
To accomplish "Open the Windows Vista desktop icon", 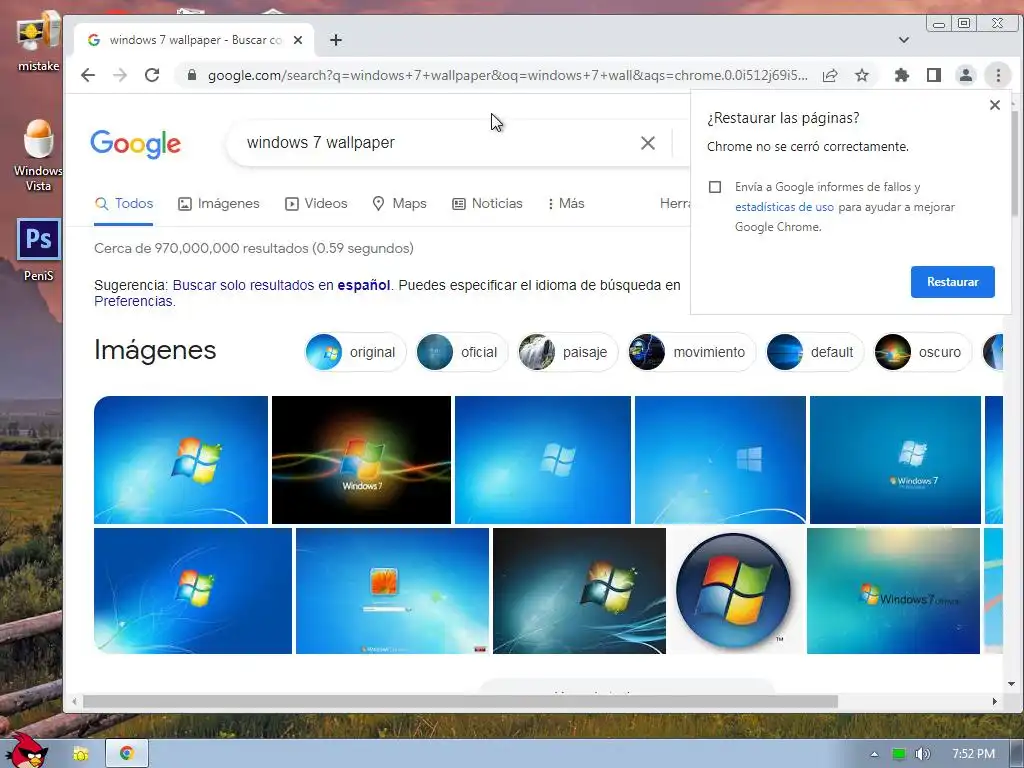I will (39, 155).
